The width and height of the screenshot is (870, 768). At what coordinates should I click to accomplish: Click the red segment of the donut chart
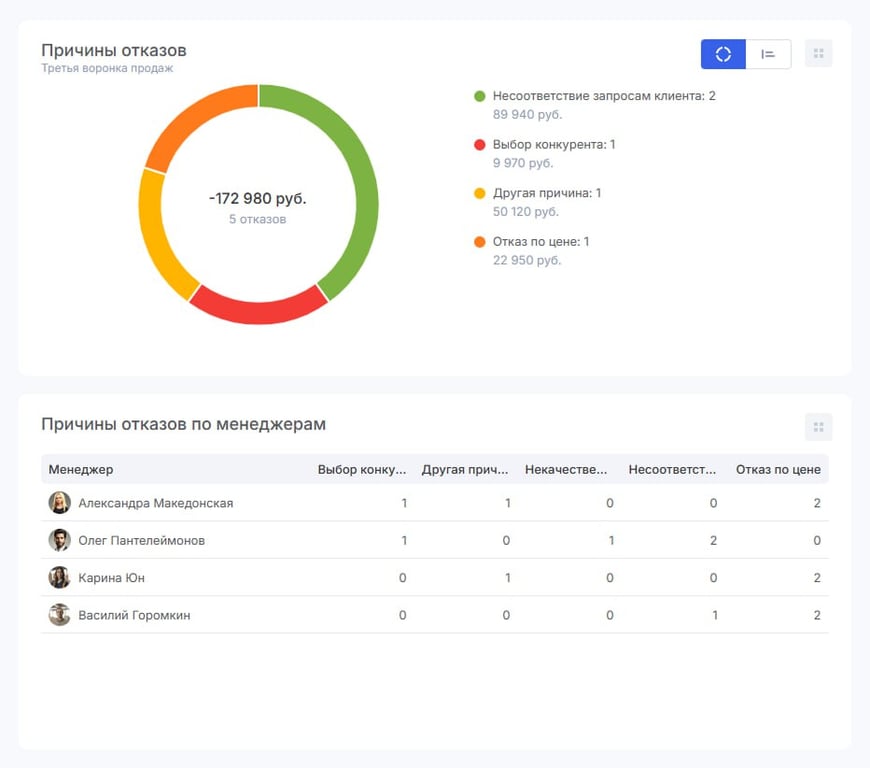click(x=259, y=312)
